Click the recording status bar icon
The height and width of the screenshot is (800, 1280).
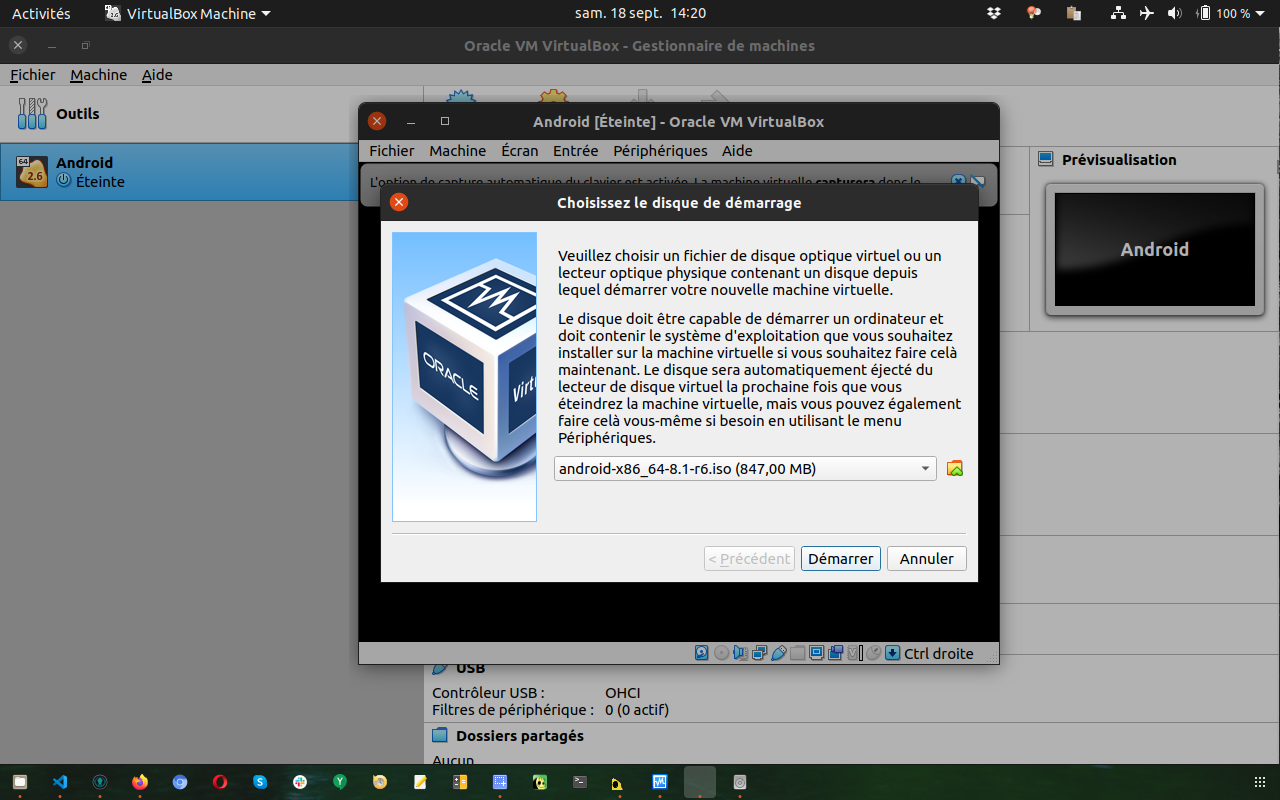(835, 653)
